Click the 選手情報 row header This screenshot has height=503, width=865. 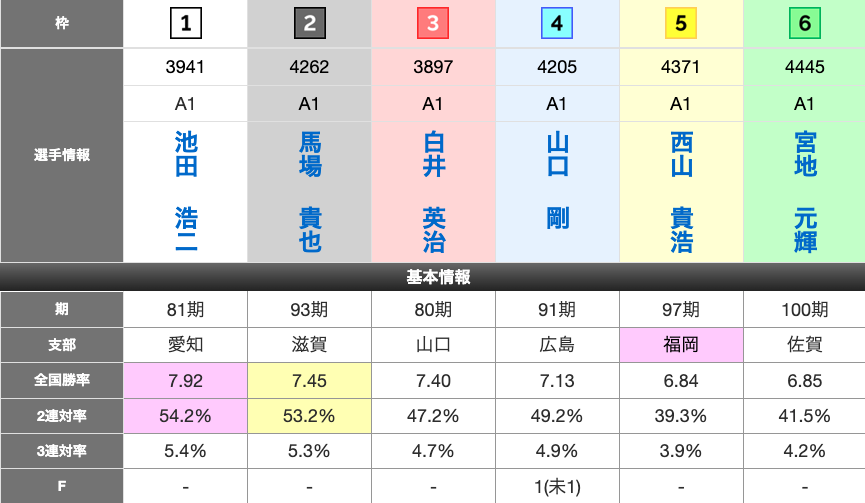[x=62, y=155]
